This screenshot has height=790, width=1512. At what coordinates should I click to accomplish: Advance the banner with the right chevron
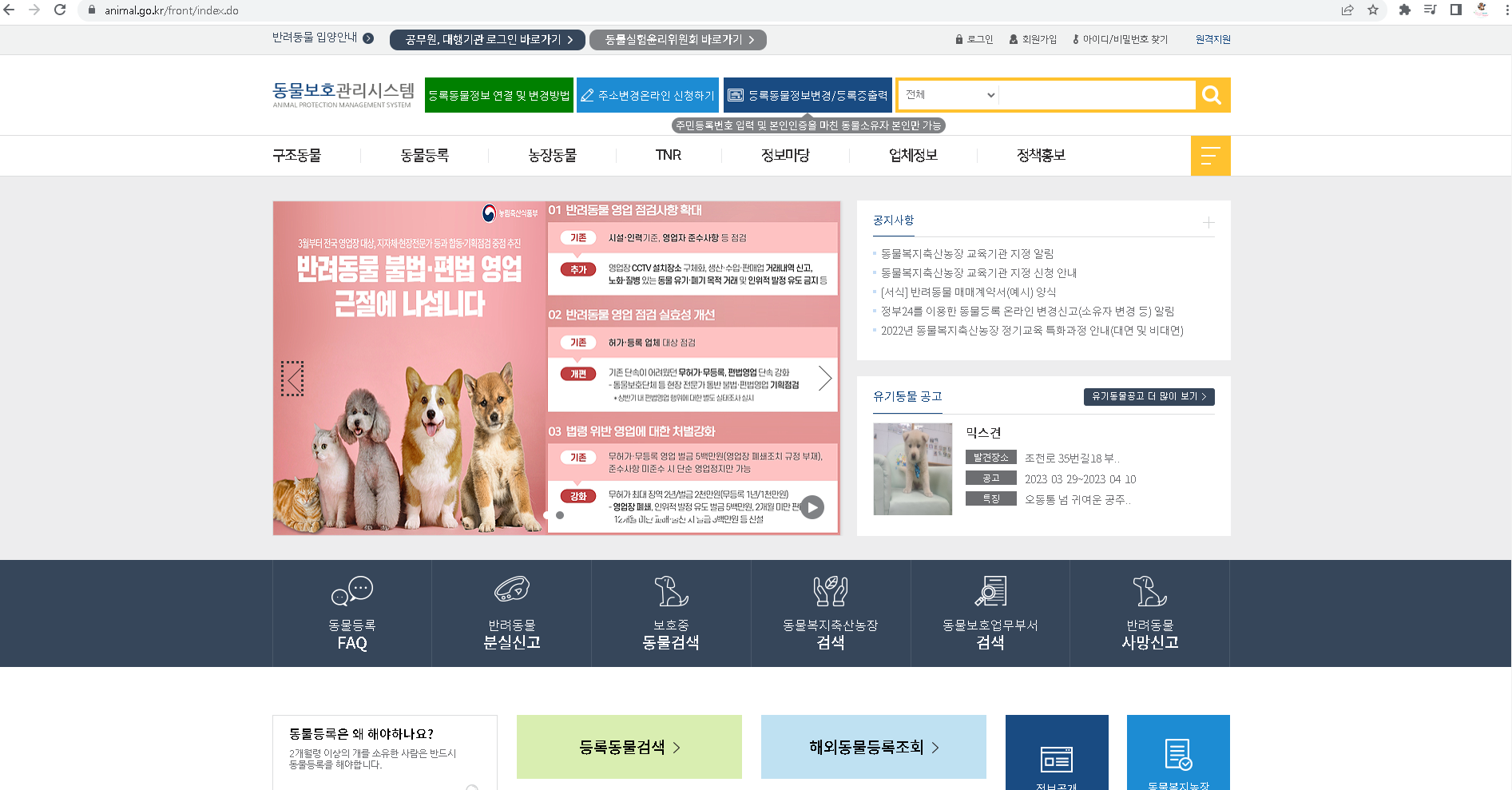click(x=824, y=378)
